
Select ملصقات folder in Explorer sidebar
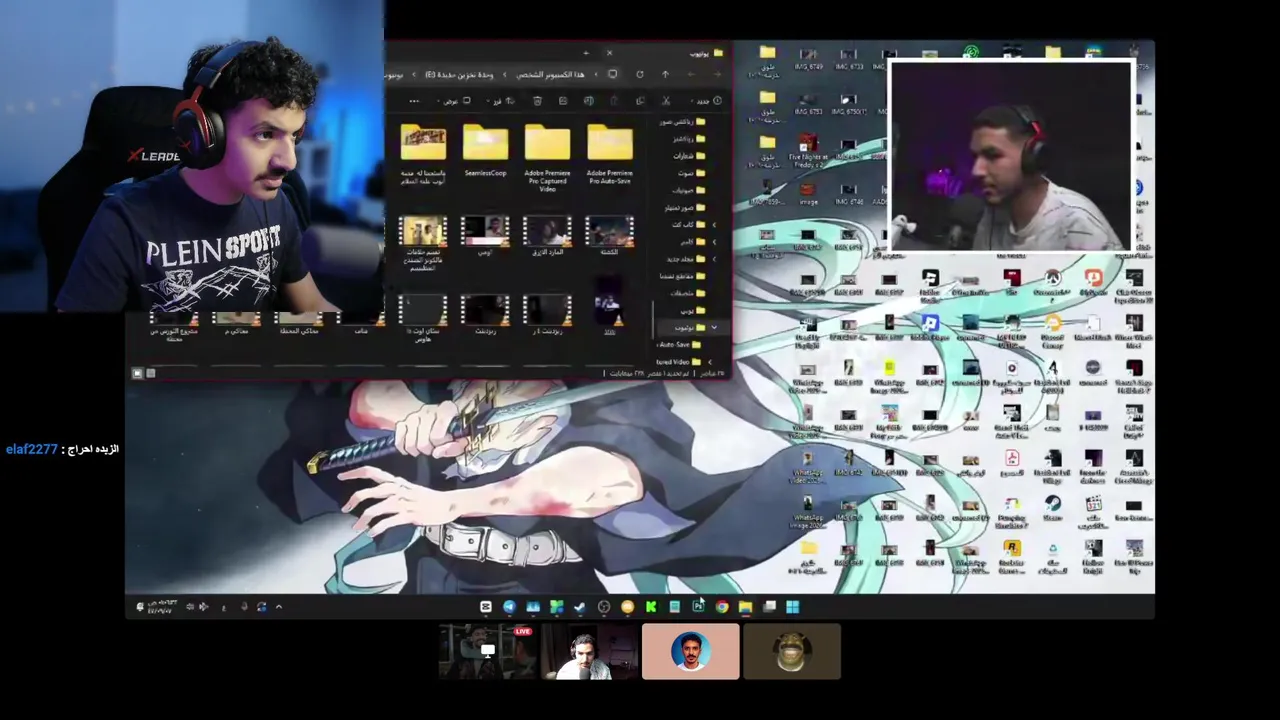click(x=688, y=293)
